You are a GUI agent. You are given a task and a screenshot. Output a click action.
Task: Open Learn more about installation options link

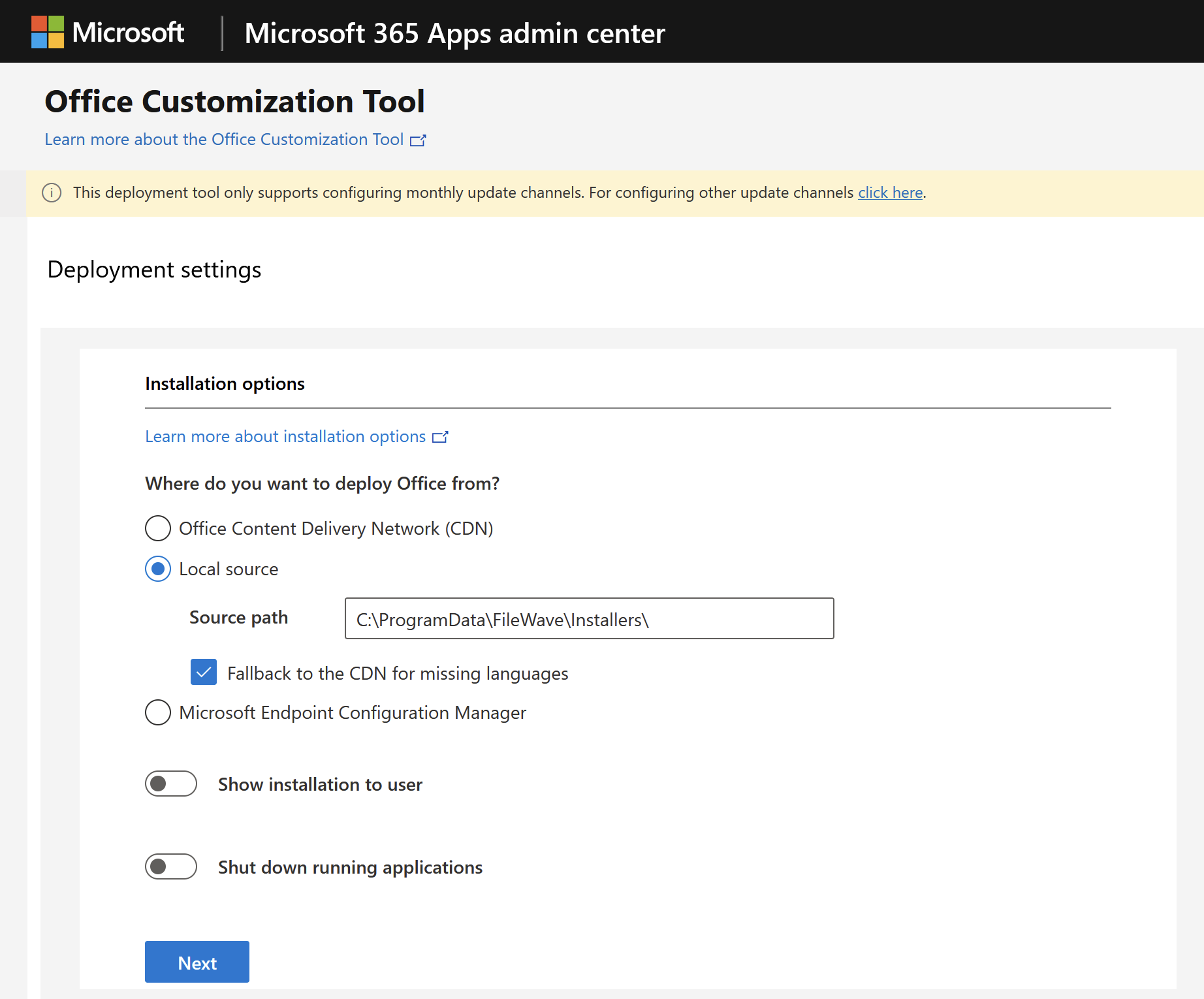pyautogui.click(x=285, y=437)
